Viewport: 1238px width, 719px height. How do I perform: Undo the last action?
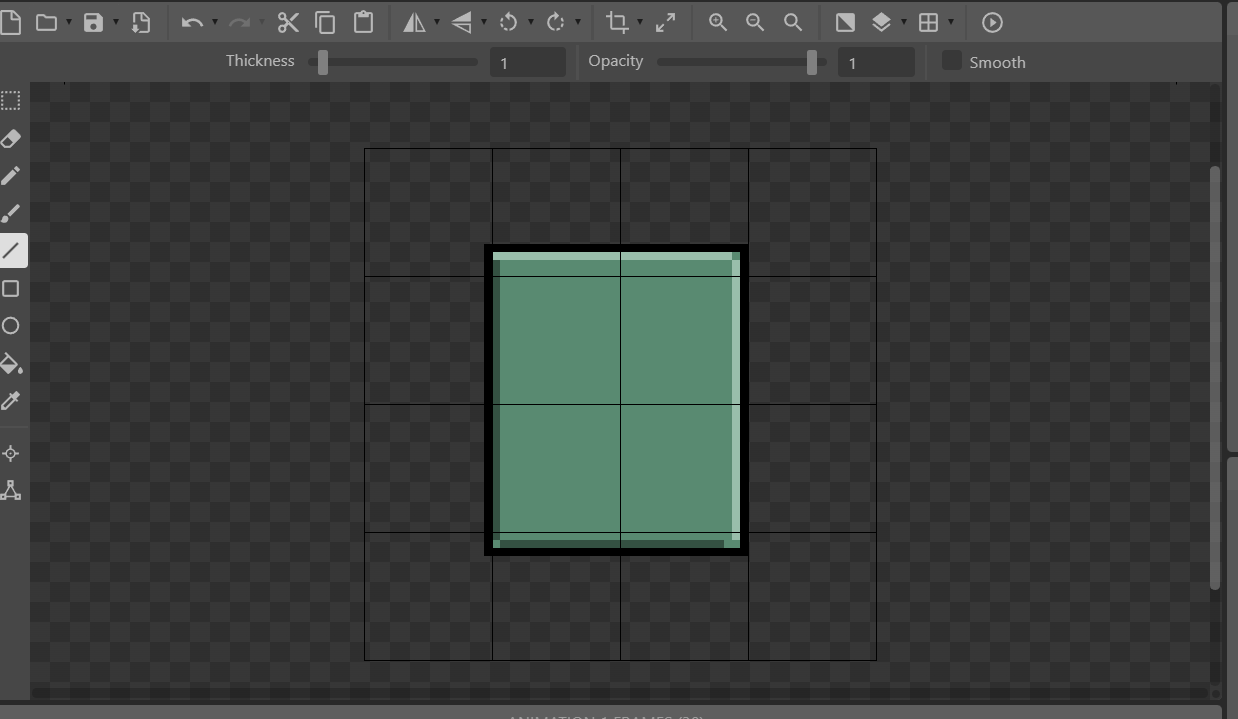tap(192, 22)
